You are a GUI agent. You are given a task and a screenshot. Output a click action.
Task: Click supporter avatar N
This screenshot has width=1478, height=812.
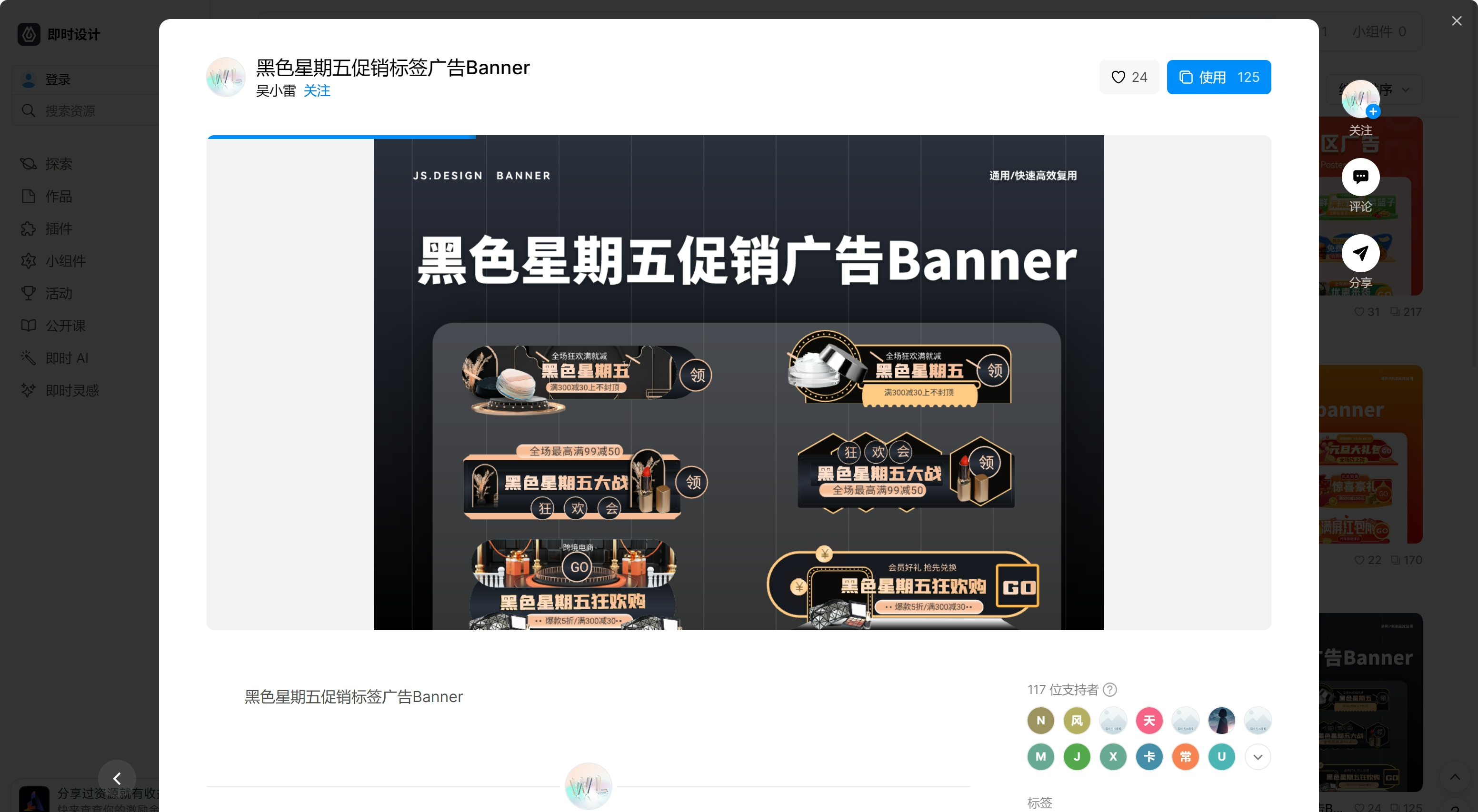[x=1040, y=720]
